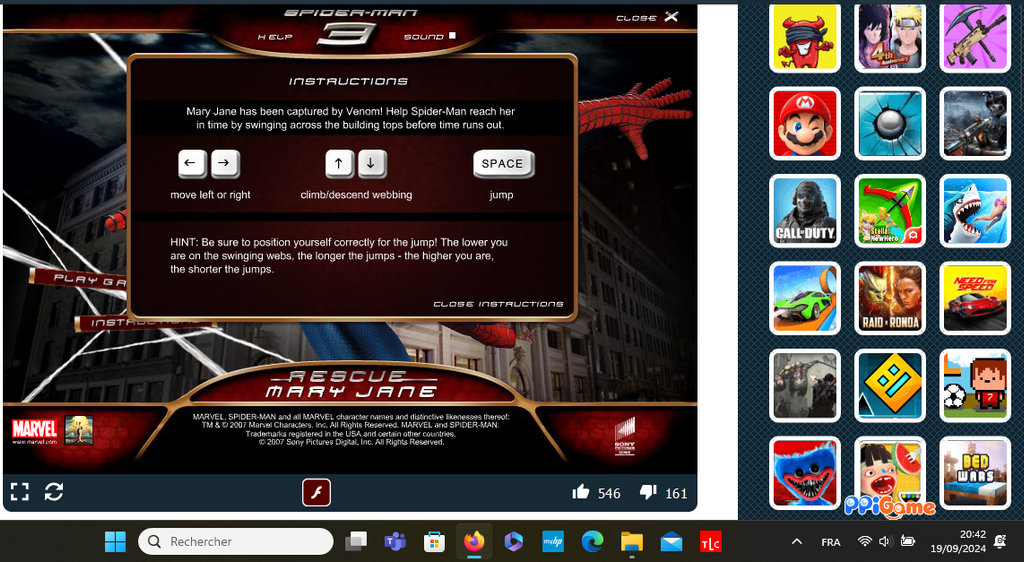Open Wi-Fi network settings in tray
Viewport: 1024px width, 562px height.
tap(865, 541)
